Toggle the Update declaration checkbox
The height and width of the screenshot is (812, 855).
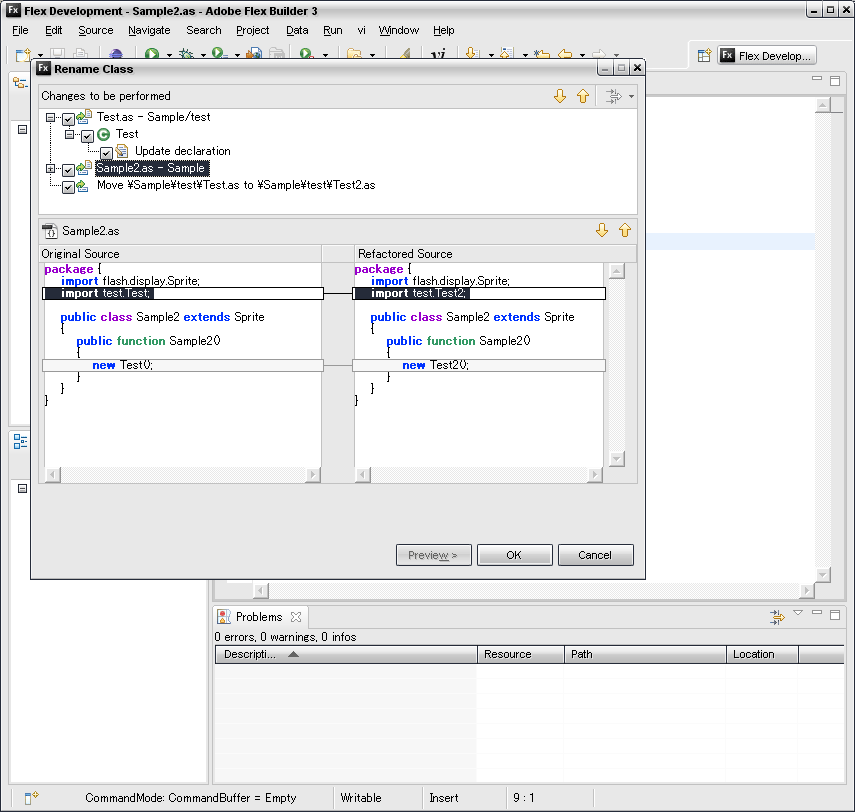point(106,153)
